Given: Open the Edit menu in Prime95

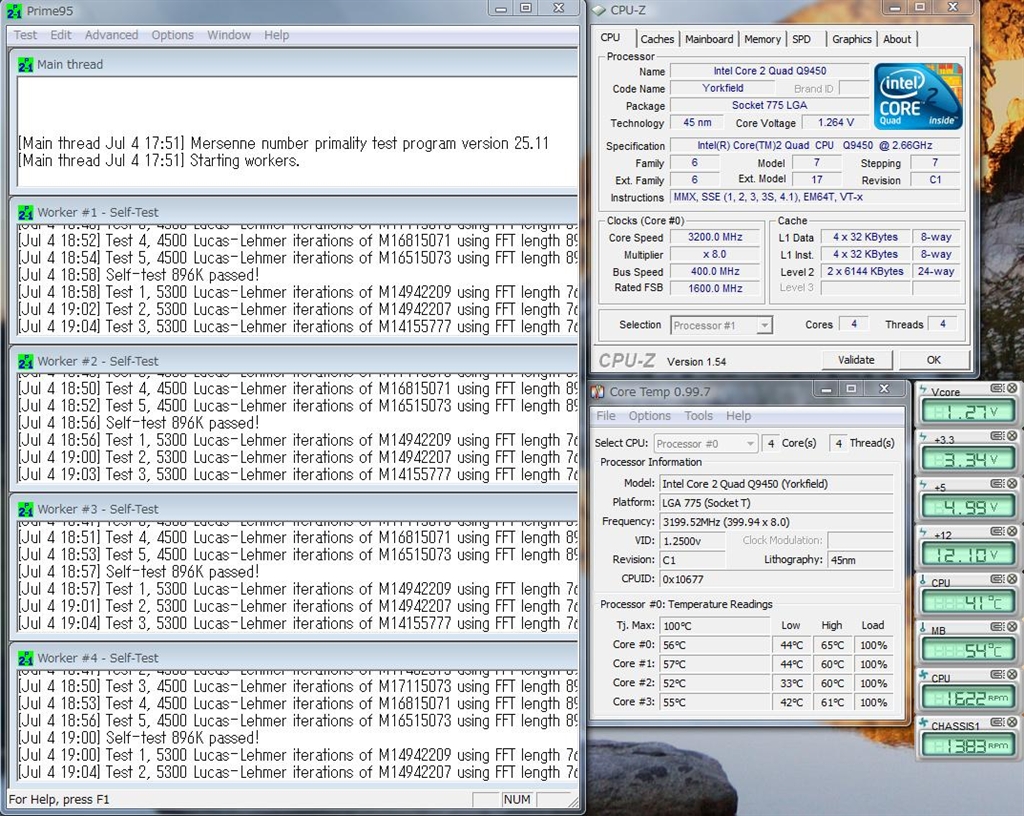Looking at the screenshot, I should [61, 35].
